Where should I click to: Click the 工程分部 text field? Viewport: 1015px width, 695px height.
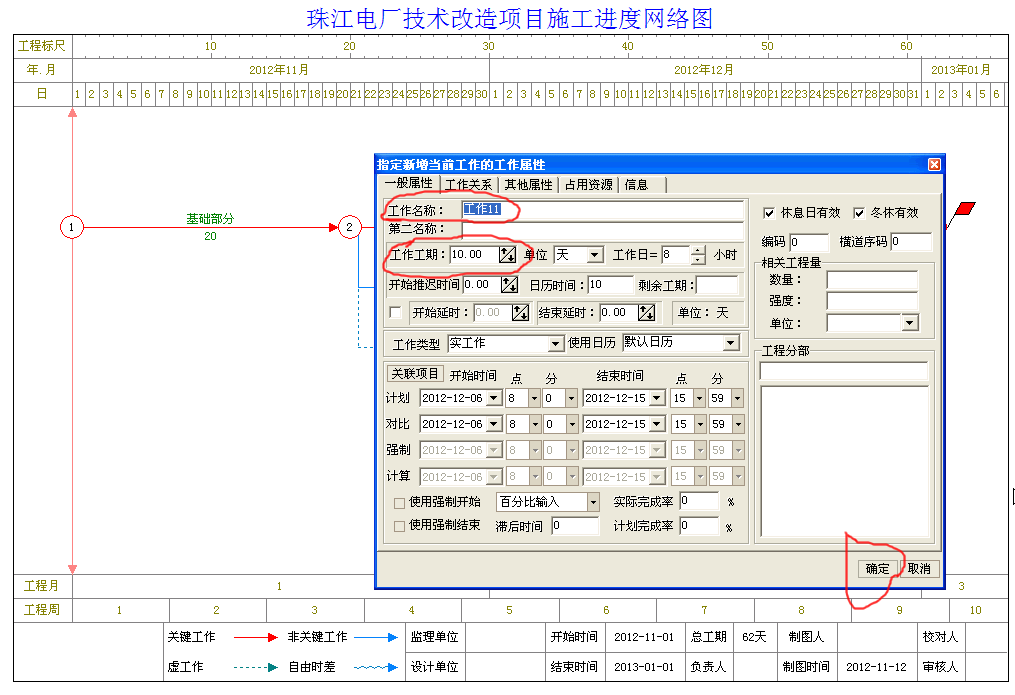(x=843, y=371)
